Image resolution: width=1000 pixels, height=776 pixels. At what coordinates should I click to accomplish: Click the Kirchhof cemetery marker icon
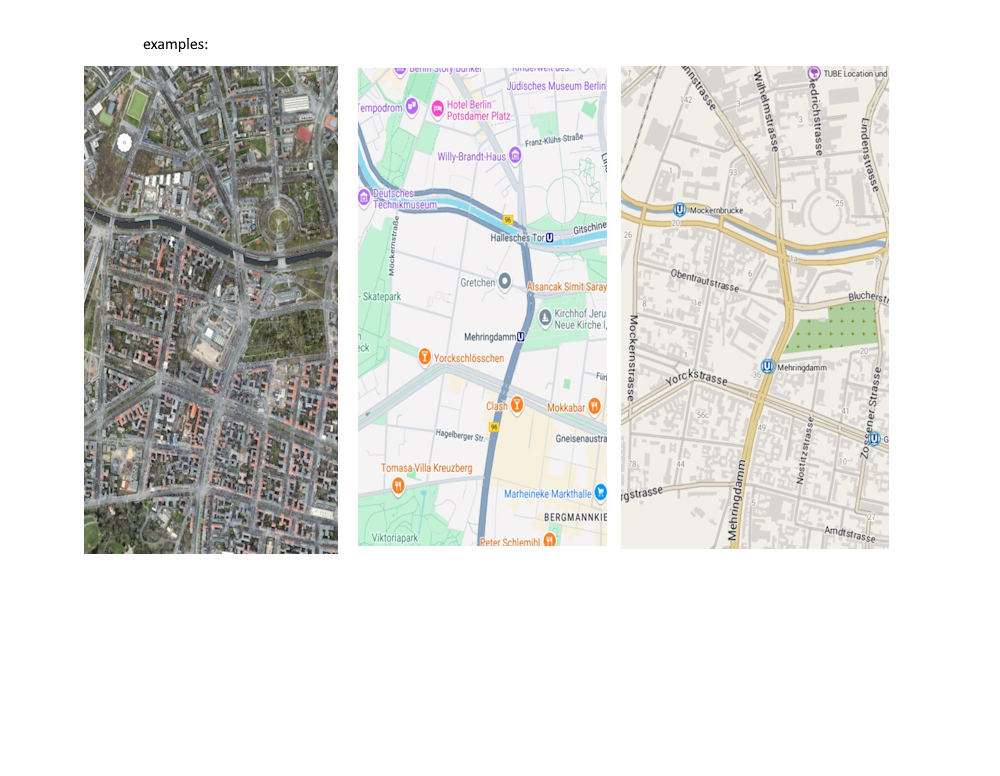[x=545, y=318]
